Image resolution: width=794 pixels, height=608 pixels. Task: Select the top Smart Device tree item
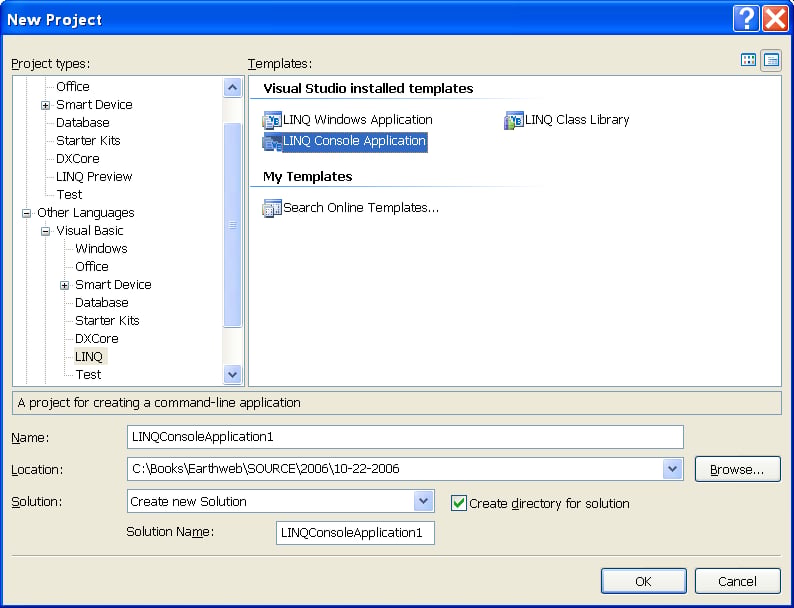coord(94,105)
